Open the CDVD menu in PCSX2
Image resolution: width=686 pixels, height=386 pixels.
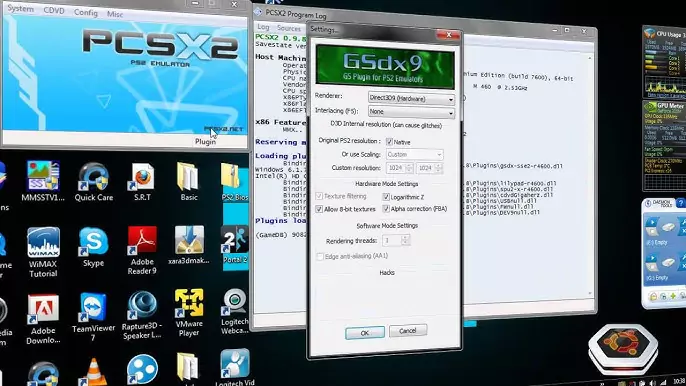pos(54,11)
